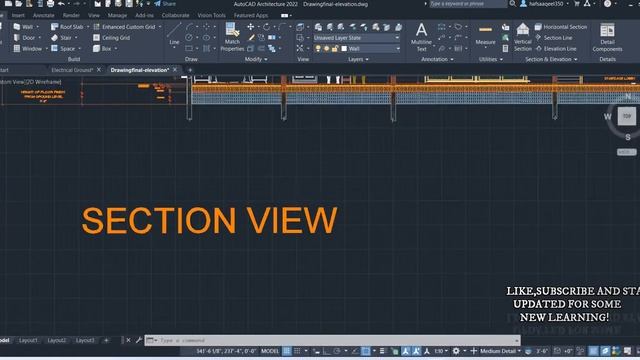Toggle object snap square icon in status bar

click(366, 351)
